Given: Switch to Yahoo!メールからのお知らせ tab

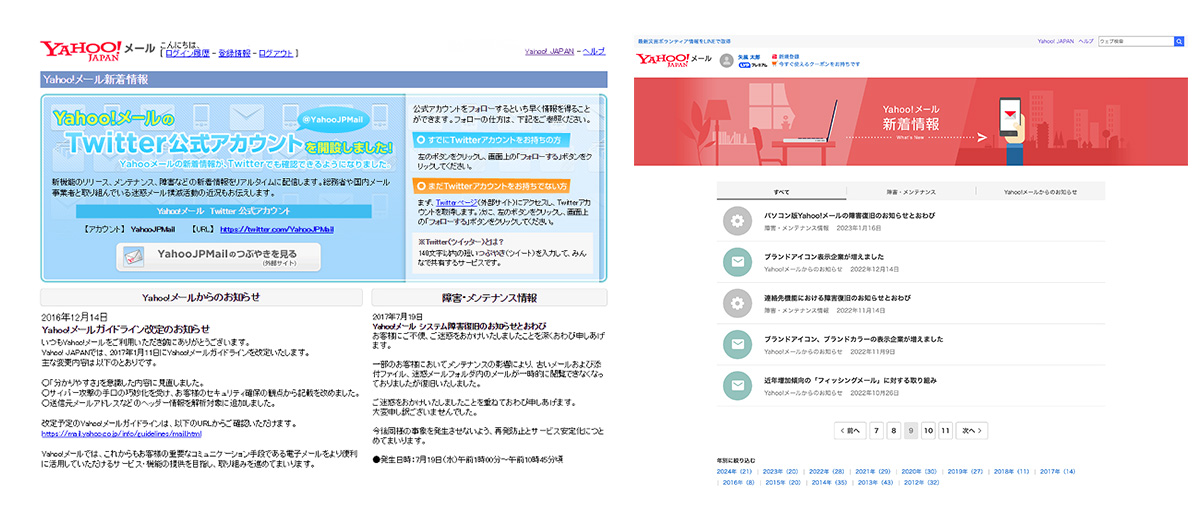Looking at the screenshot, I should coord(1041,191).
